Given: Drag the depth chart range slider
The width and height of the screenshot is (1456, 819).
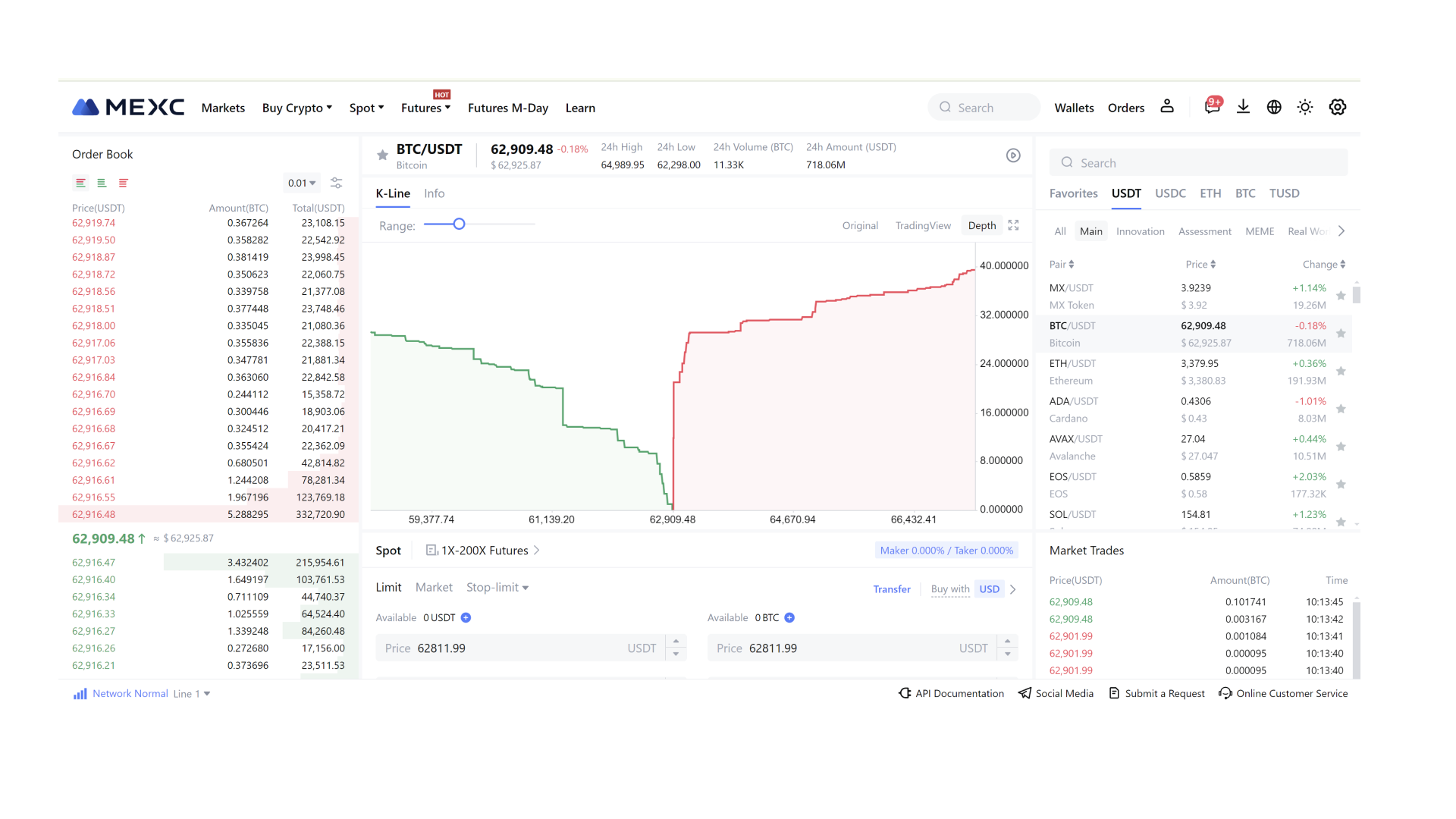Looking at the screenshot, I should tap(459, 225).
